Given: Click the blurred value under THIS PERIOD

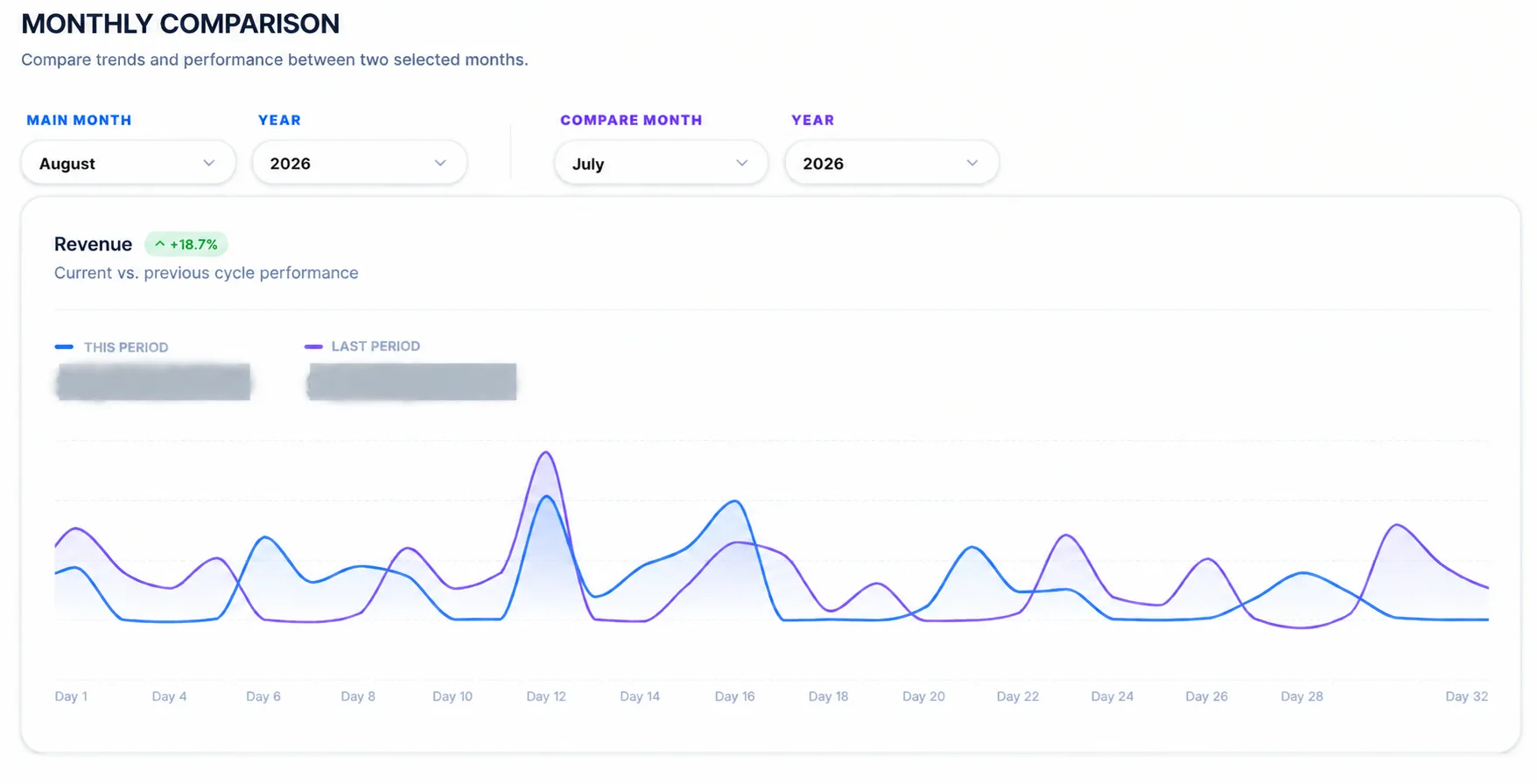Looking at the screenshot, I should tap(153, 382).
